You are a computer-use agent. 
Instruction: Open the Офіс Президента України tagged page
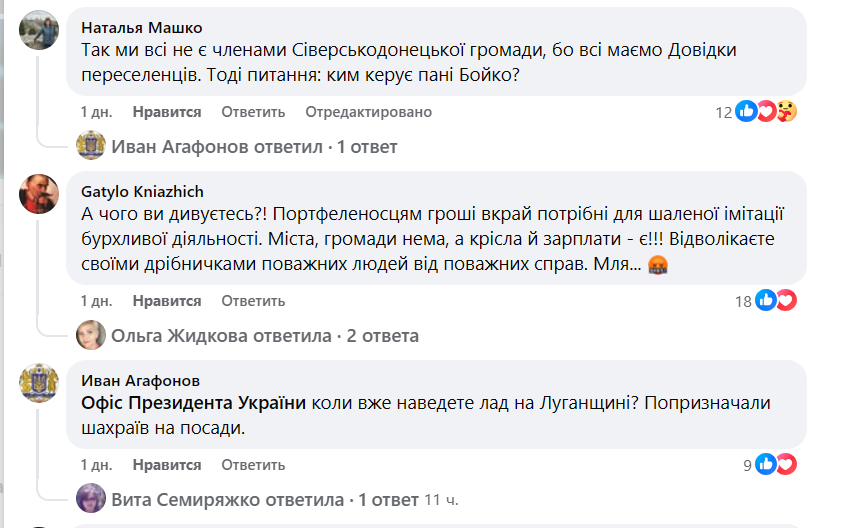pos(194,403)
